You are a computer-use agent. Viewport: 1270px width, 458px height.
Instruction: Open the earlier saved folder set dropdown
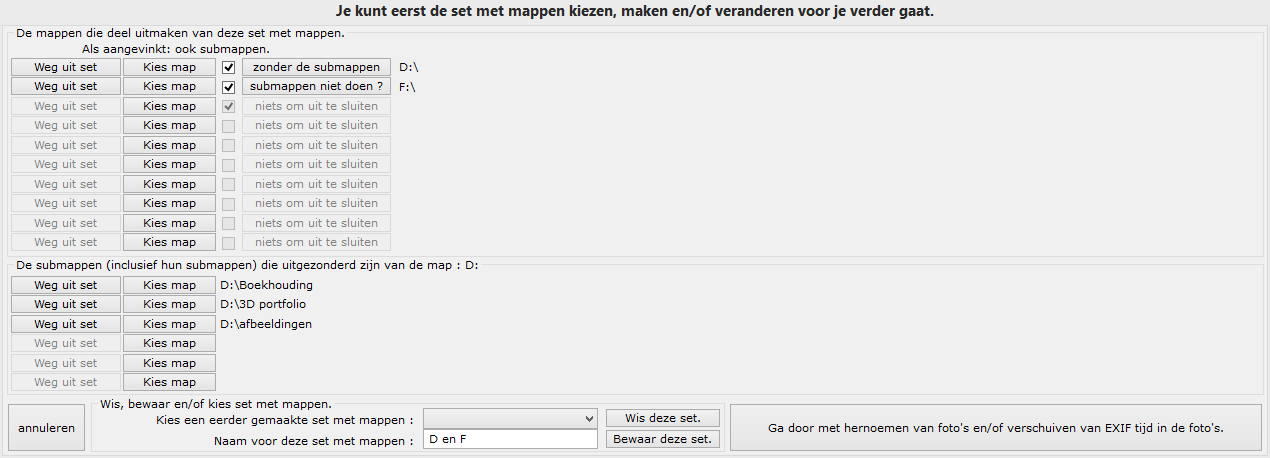coord(510,418)
